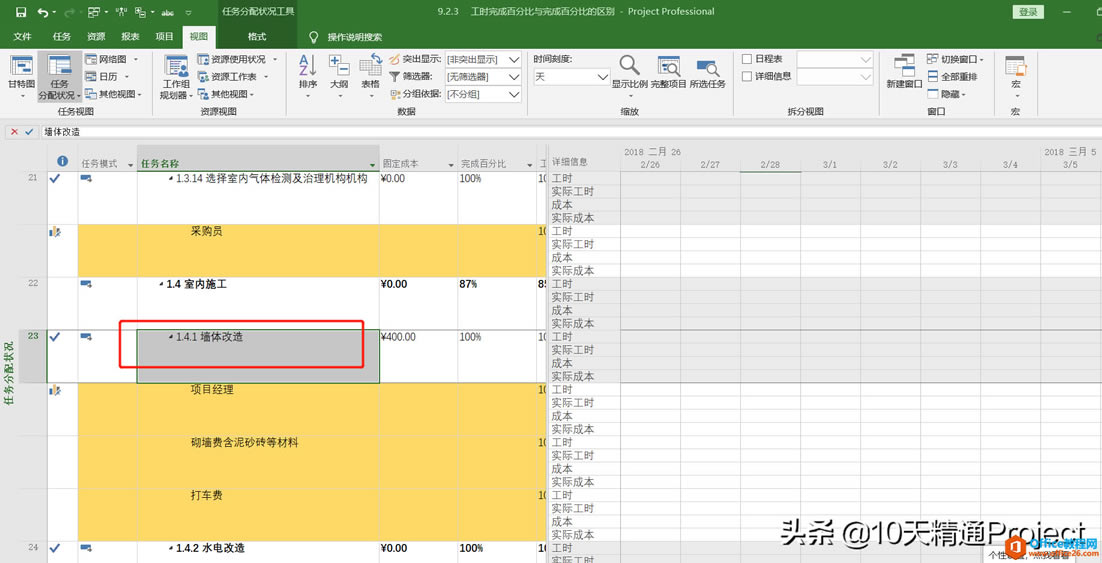Click the 全部重排 arrange icon
1102x563 pixels.
click(933, 77)
